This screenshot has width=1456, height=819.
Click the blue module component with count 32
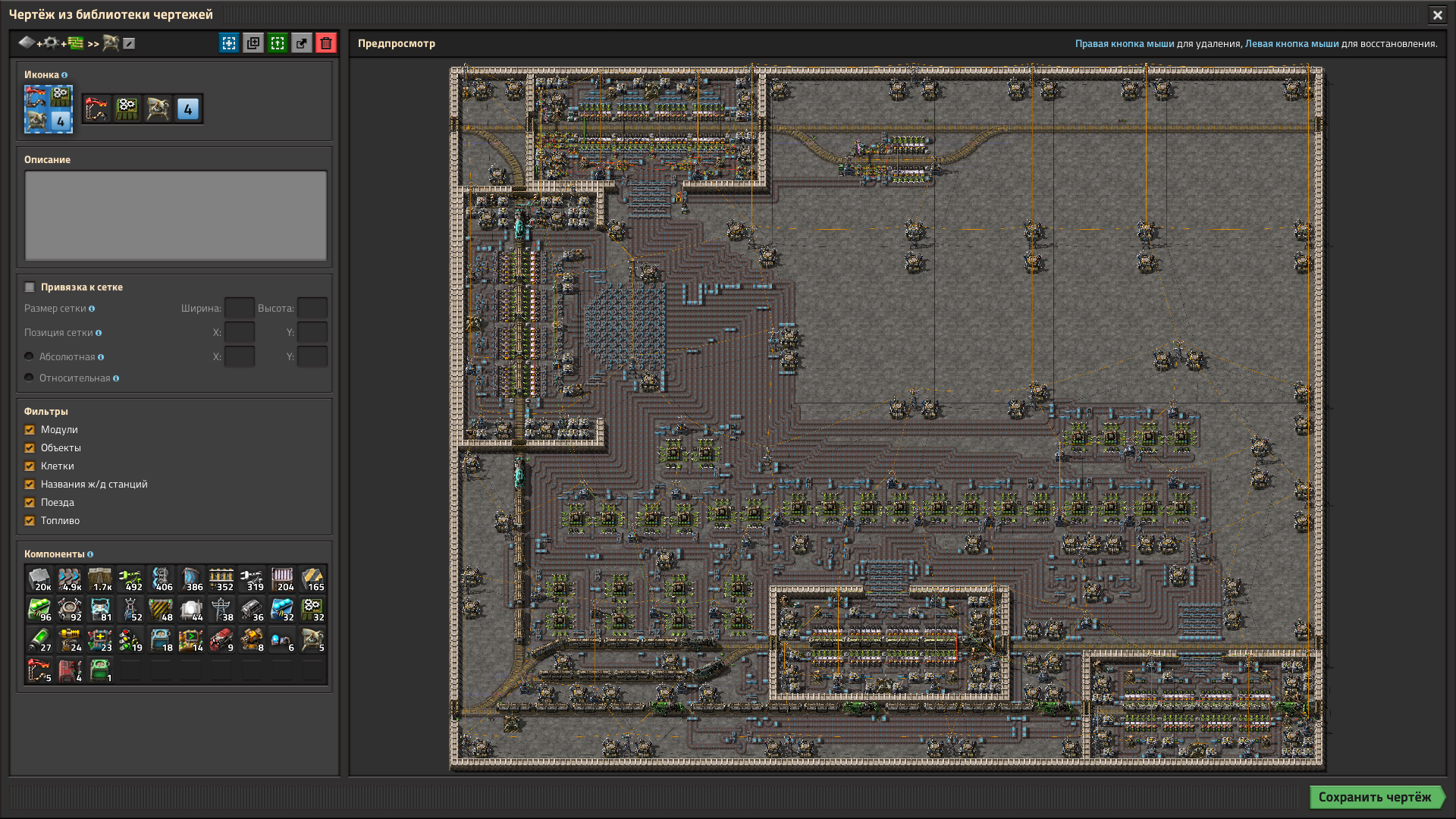pos(282,610)
